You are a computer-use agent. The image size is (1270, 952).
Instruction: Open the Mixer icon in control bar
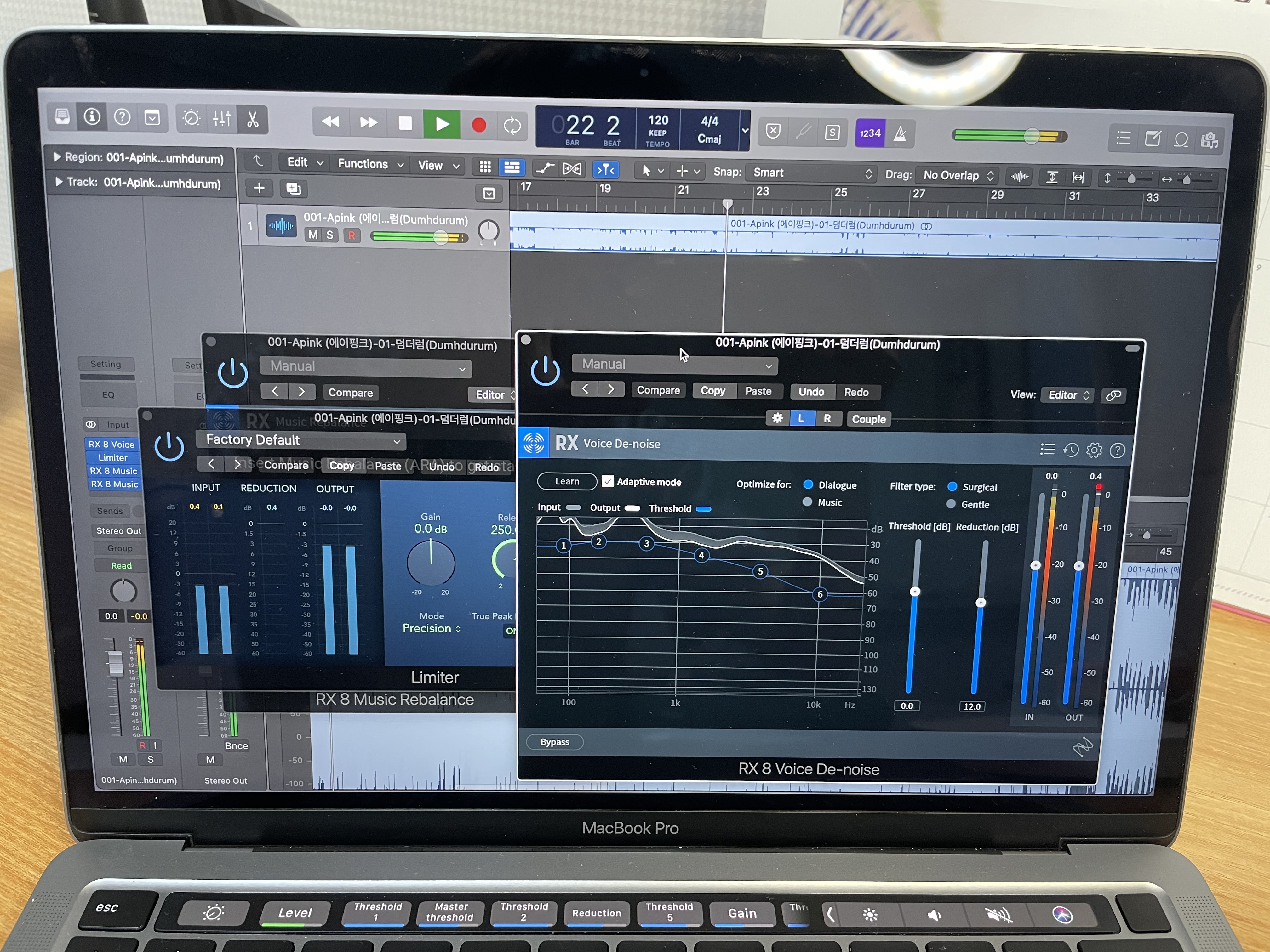tap(222, 119)
